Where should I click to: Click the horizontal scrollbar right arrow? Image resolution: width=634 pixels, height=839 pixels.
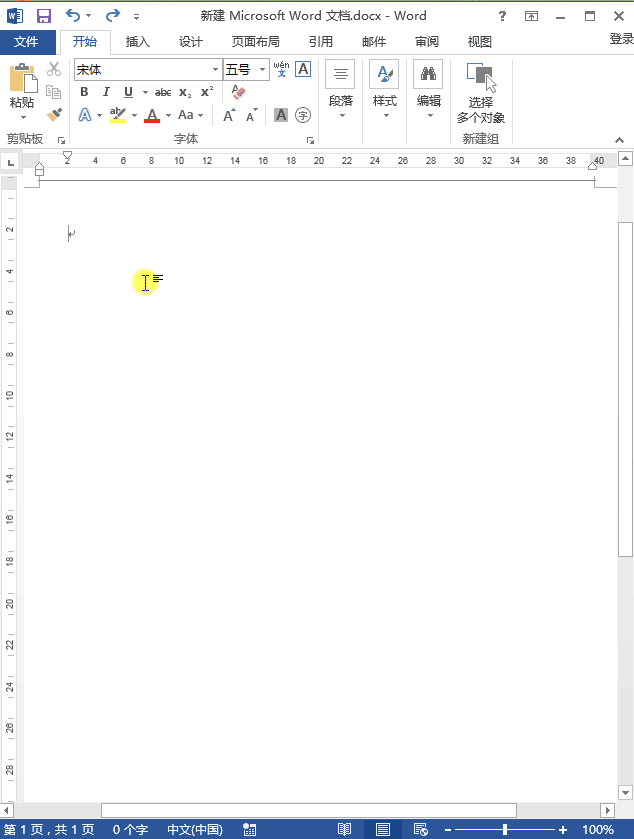[607, 810]
